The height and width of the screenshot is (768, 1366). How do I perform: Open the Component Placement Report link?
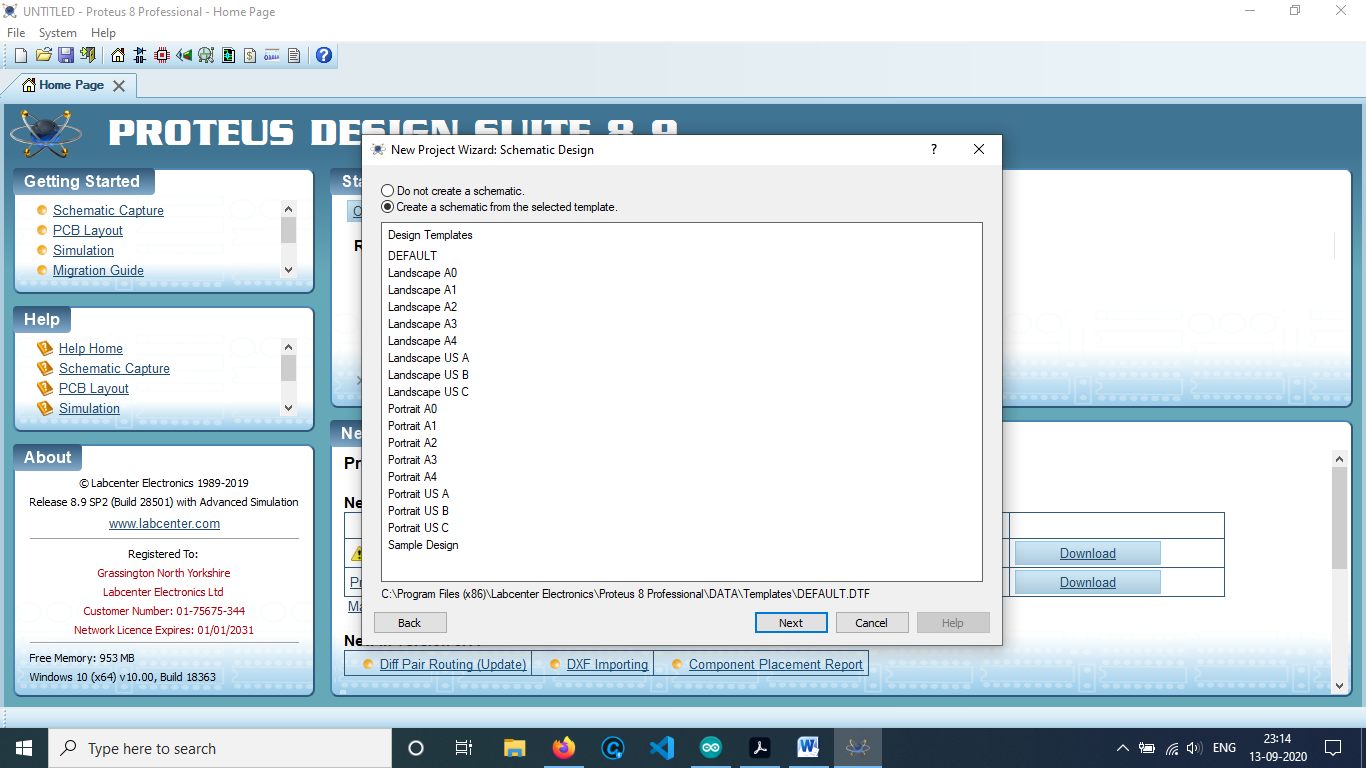click(776, 664)
